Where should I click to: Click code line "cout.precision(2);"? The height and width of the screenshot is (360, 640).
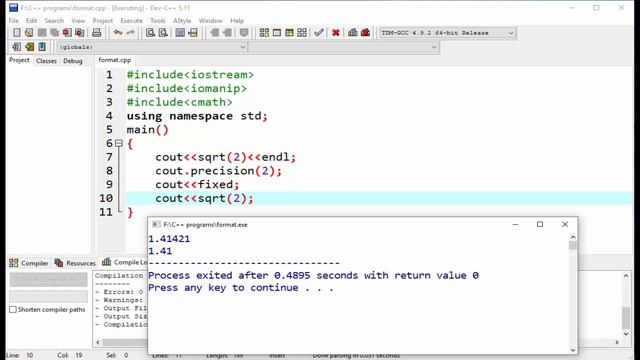[x=218, y=171]
